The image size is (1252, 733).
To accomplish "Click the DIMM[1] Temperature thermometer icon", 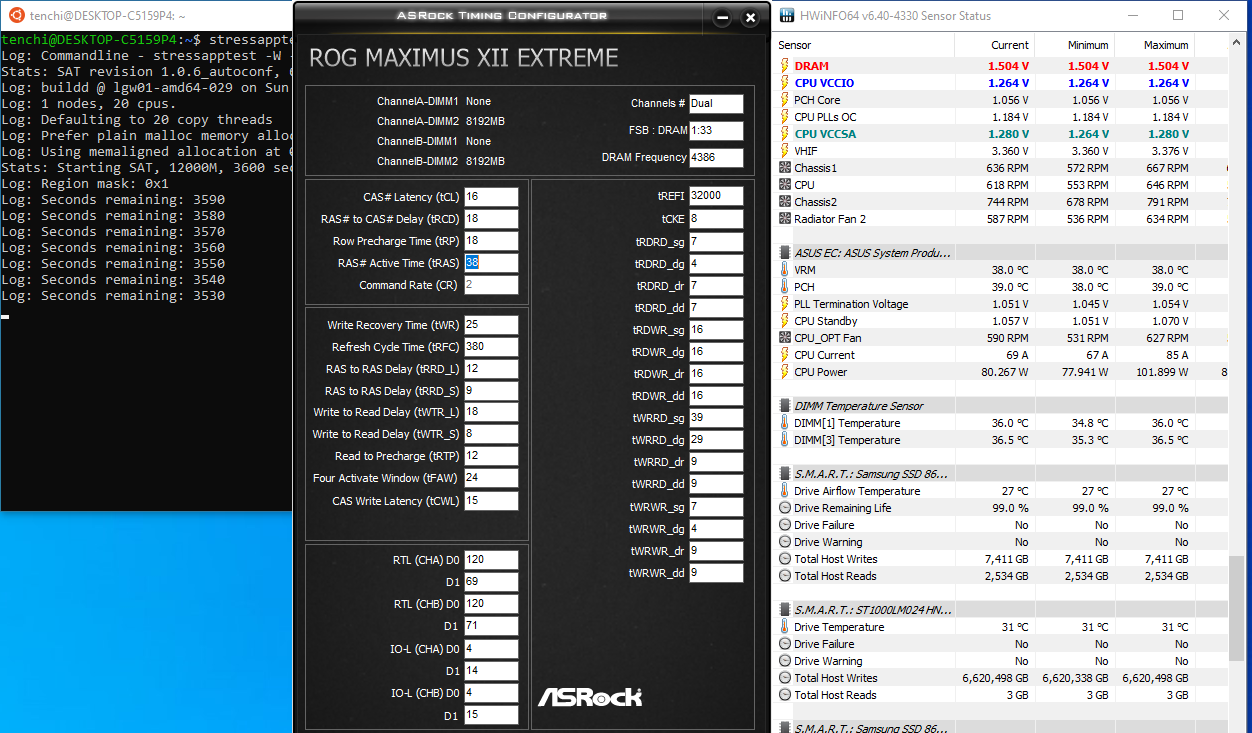I will coord(785,423).
